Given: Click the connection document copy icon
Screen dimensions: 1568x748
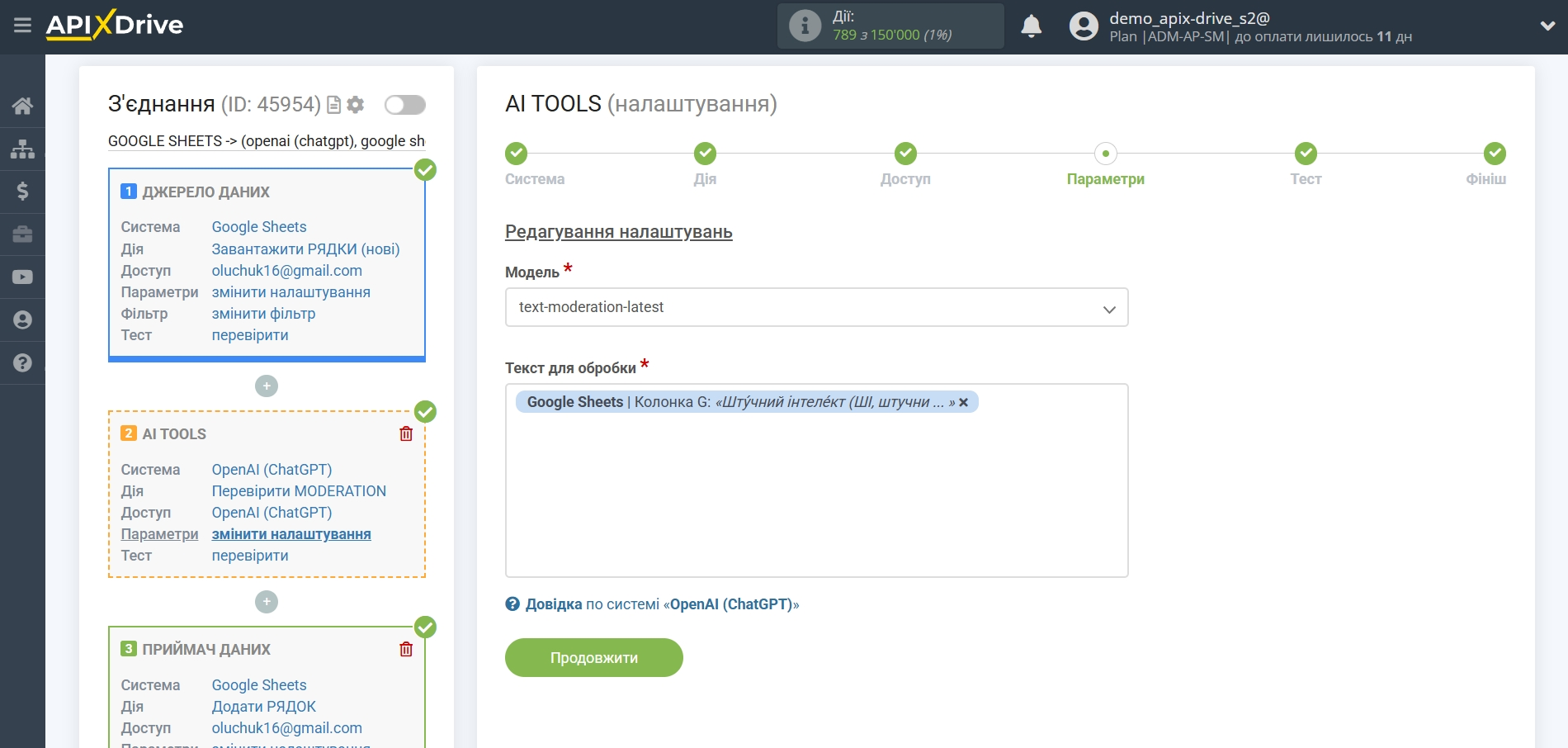Looking at the screenshot, I should point(334,105).
